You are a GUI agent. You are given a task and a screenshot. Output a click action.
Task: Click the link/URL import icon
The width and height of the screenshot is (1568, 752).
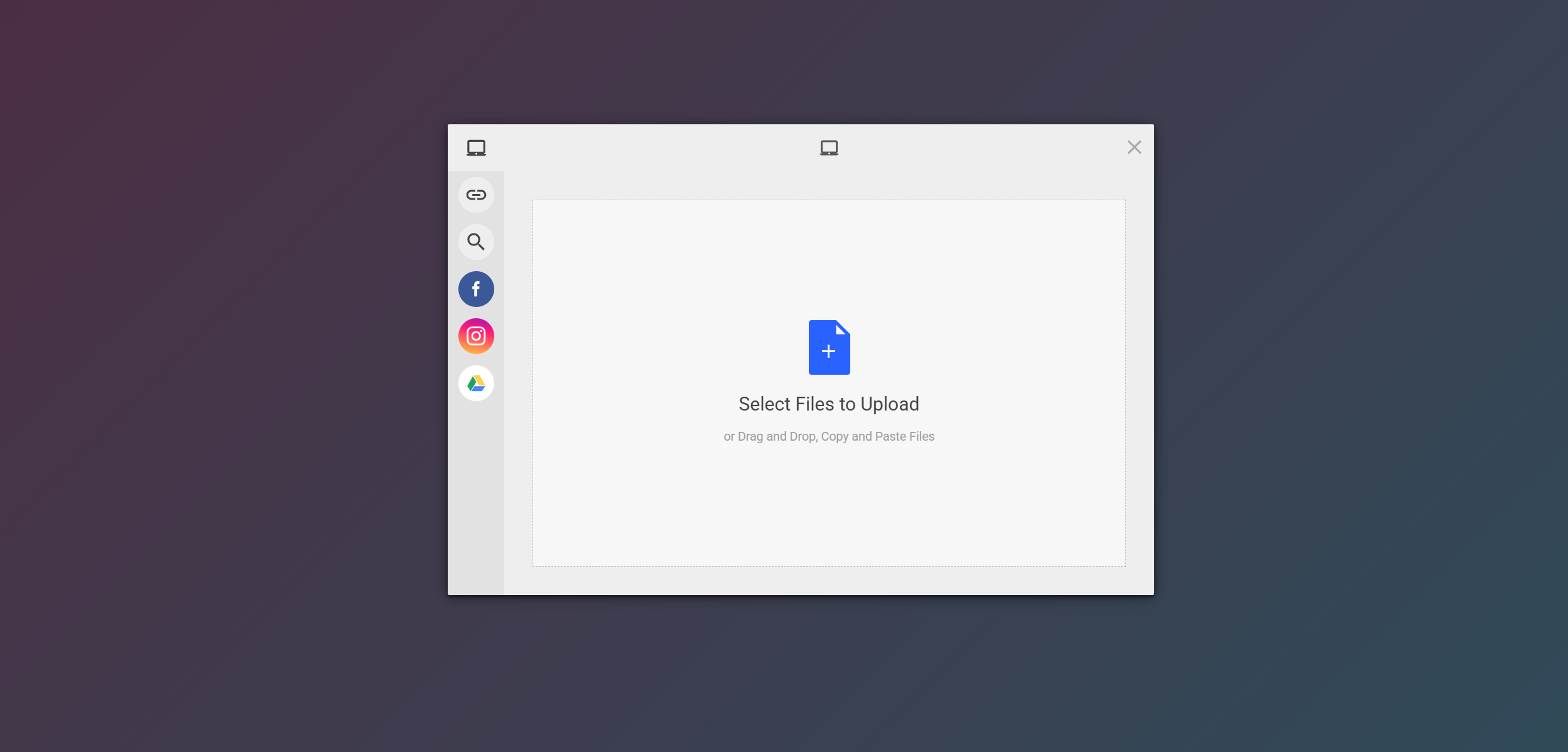pyautogui.click(x=477, y=194)
